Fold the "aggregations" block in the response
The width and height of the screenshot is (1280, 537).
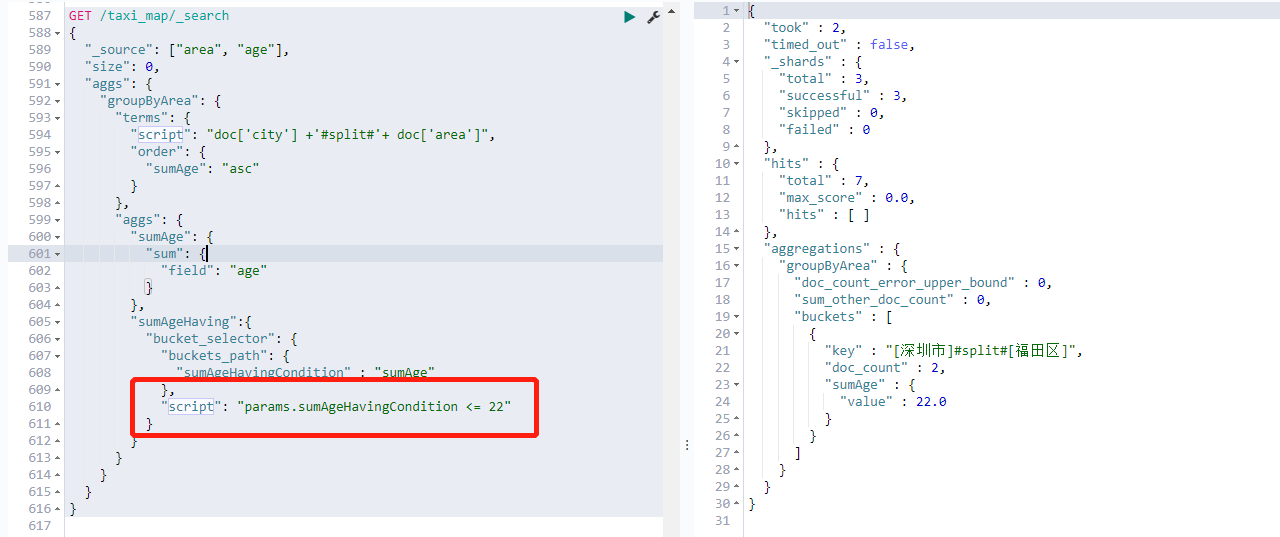coord(736,248)
